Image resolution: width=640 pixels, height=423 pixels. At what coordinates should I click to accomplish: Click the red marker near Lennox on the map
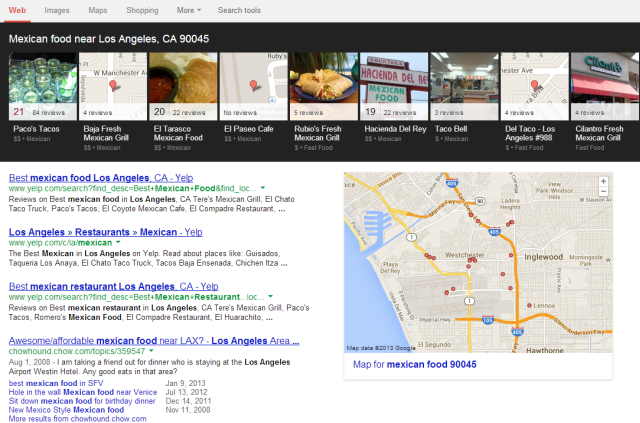pos(529,305)
